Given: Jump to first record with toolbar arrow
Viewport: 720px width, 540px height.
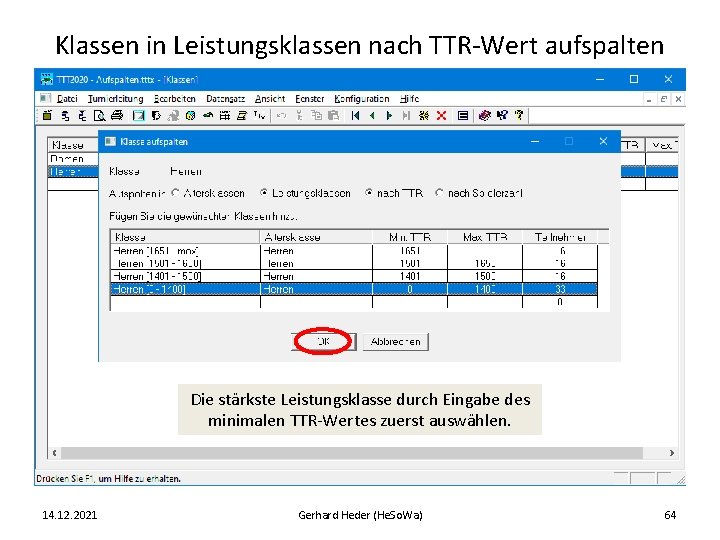Looking at the screenshot, I should coord(355,116).
